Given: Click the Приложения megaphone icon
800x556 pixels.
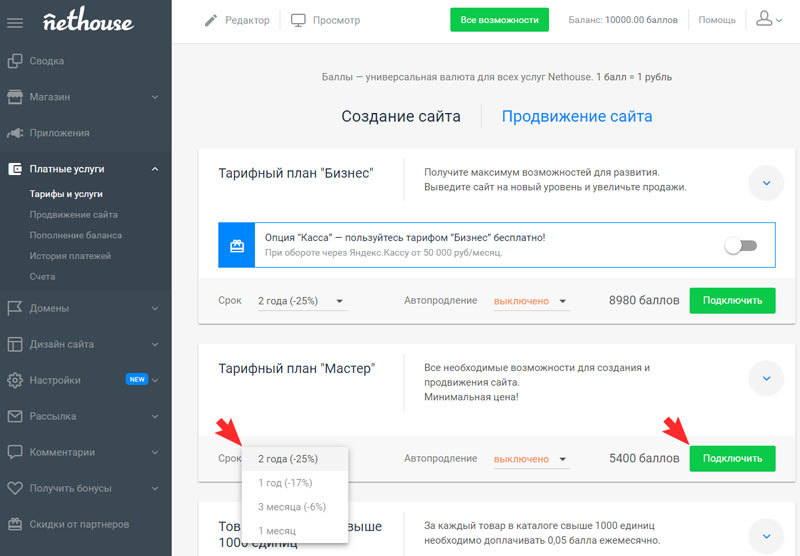Looking at the screenshot, I should [x=15, y=133].
